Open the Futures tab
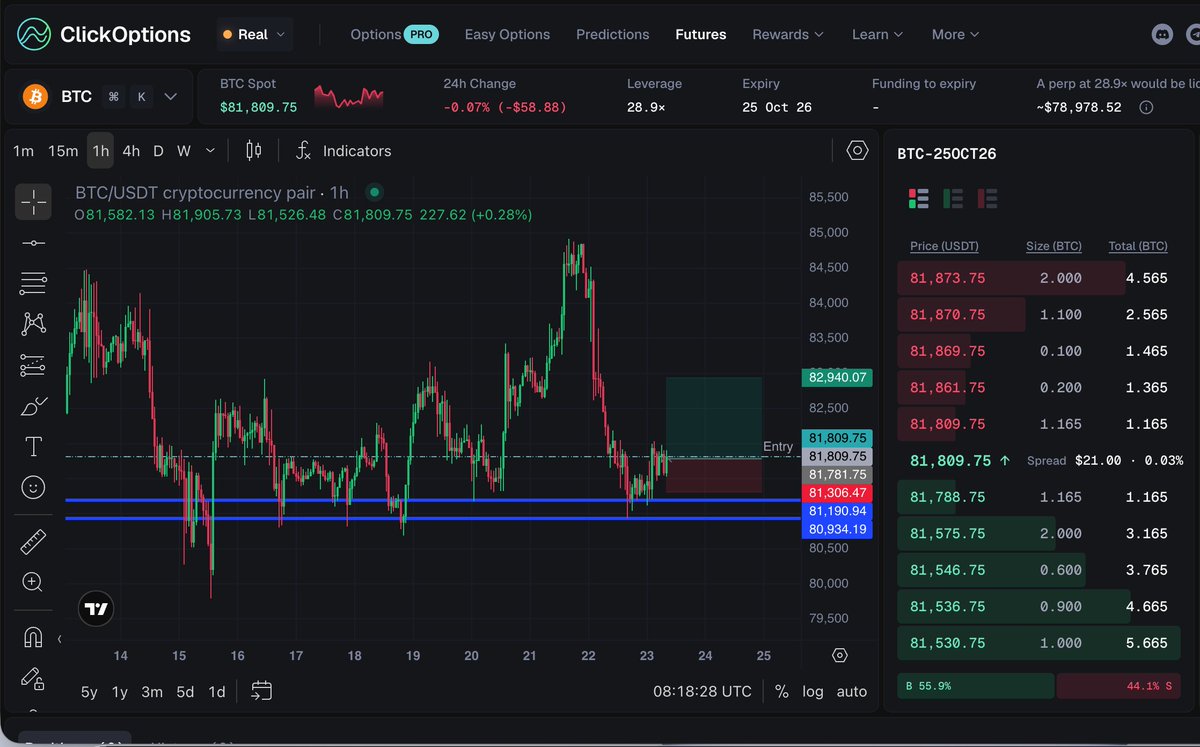 click(701, 34)
